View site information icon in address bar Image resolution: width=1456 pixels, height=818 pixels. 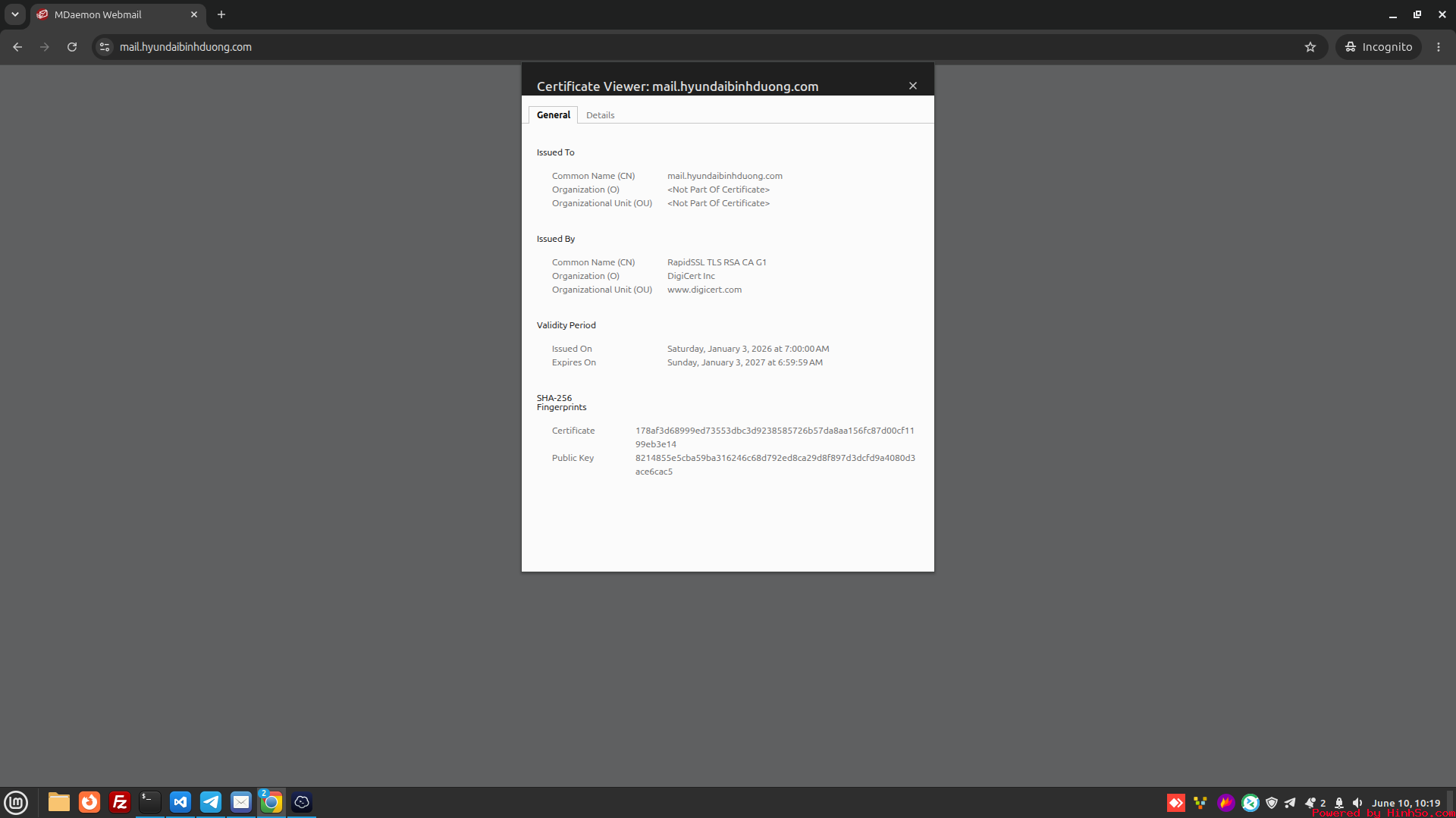pyautogui.click(x=105, y=47)
